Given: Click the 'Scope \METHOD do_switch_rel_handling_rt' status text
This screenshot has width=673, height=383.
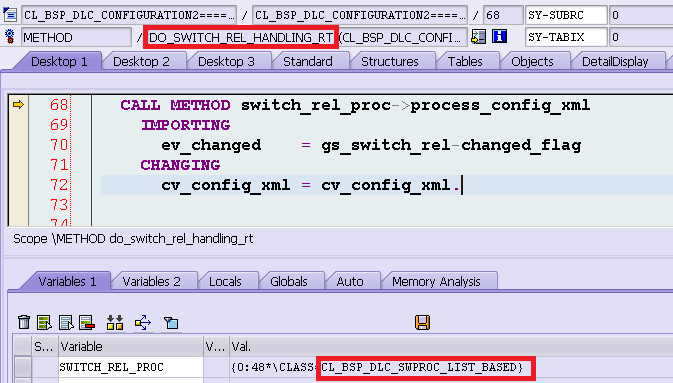Looking at the screenshot, I should pyautogui.click(x=133, y=239).
